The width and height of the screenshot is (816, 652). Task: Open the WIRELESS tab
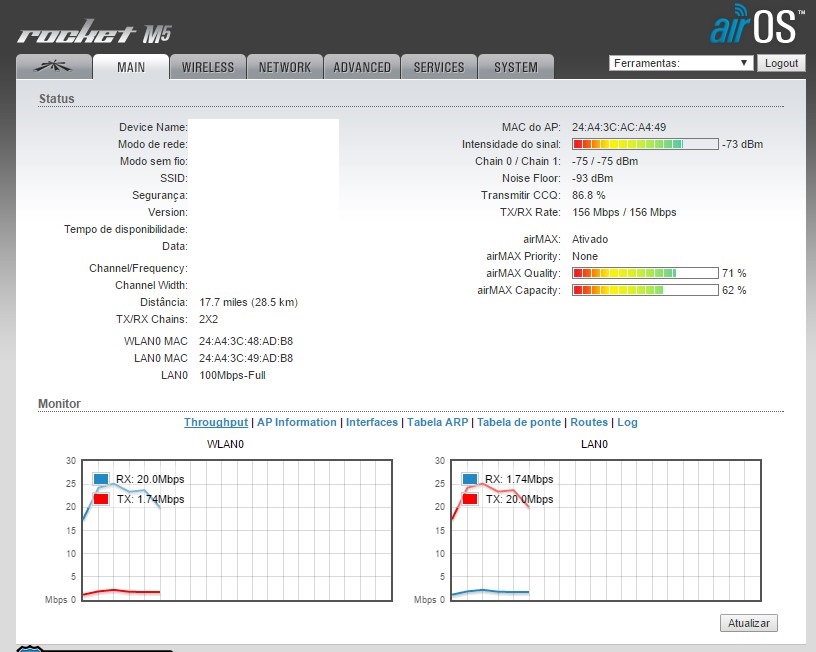[208, 67]
